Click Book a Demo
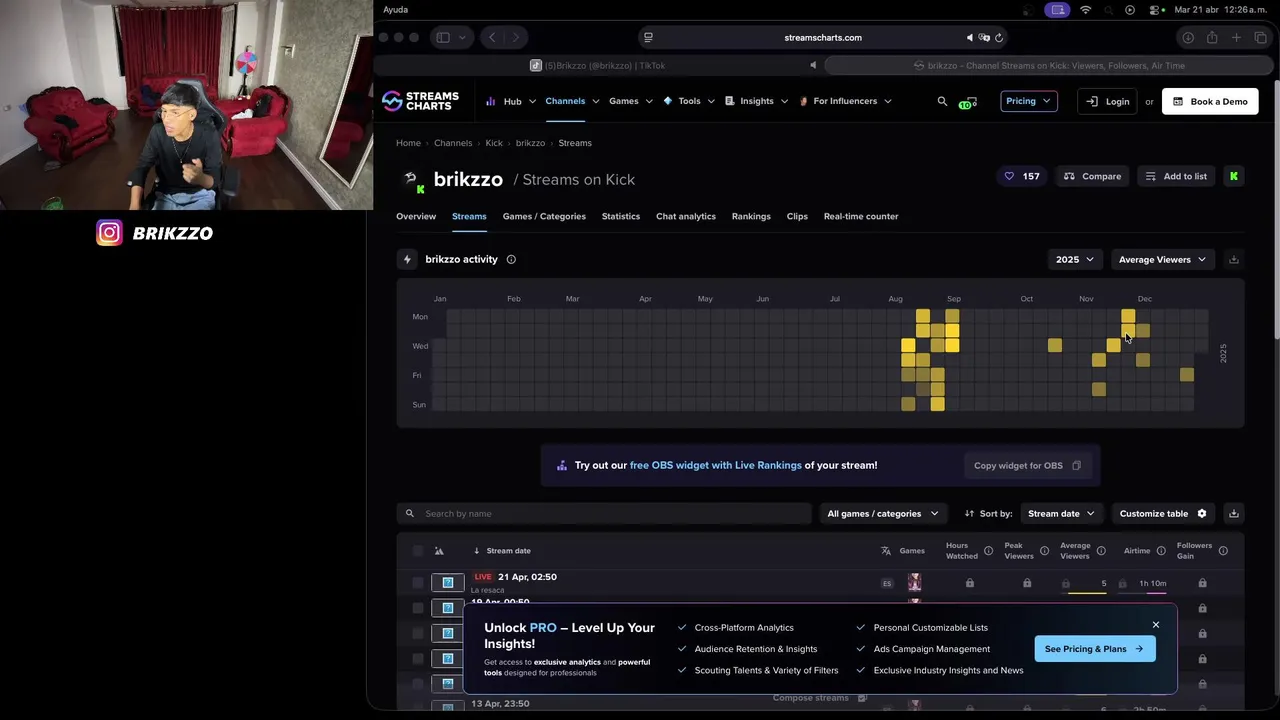Image resolution: width=1280 pixels, height=720 pixels. (1210, 101)
